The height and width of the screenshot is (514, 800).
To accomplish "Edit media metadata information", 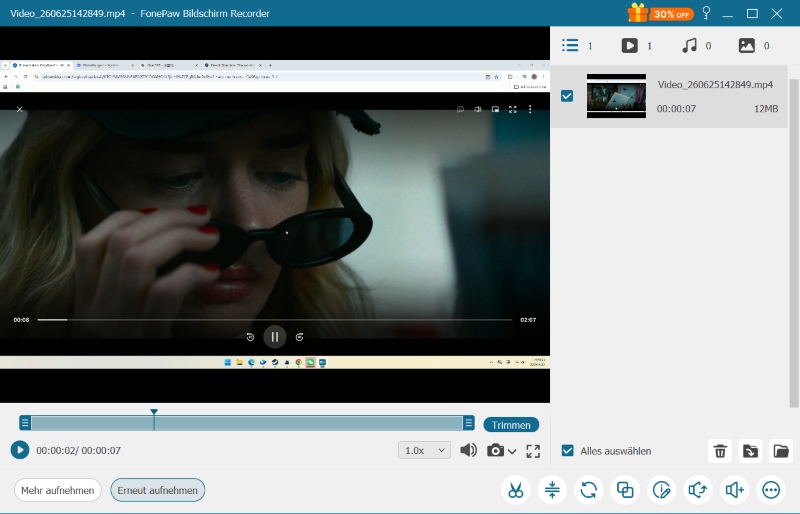I will [662, 490].
